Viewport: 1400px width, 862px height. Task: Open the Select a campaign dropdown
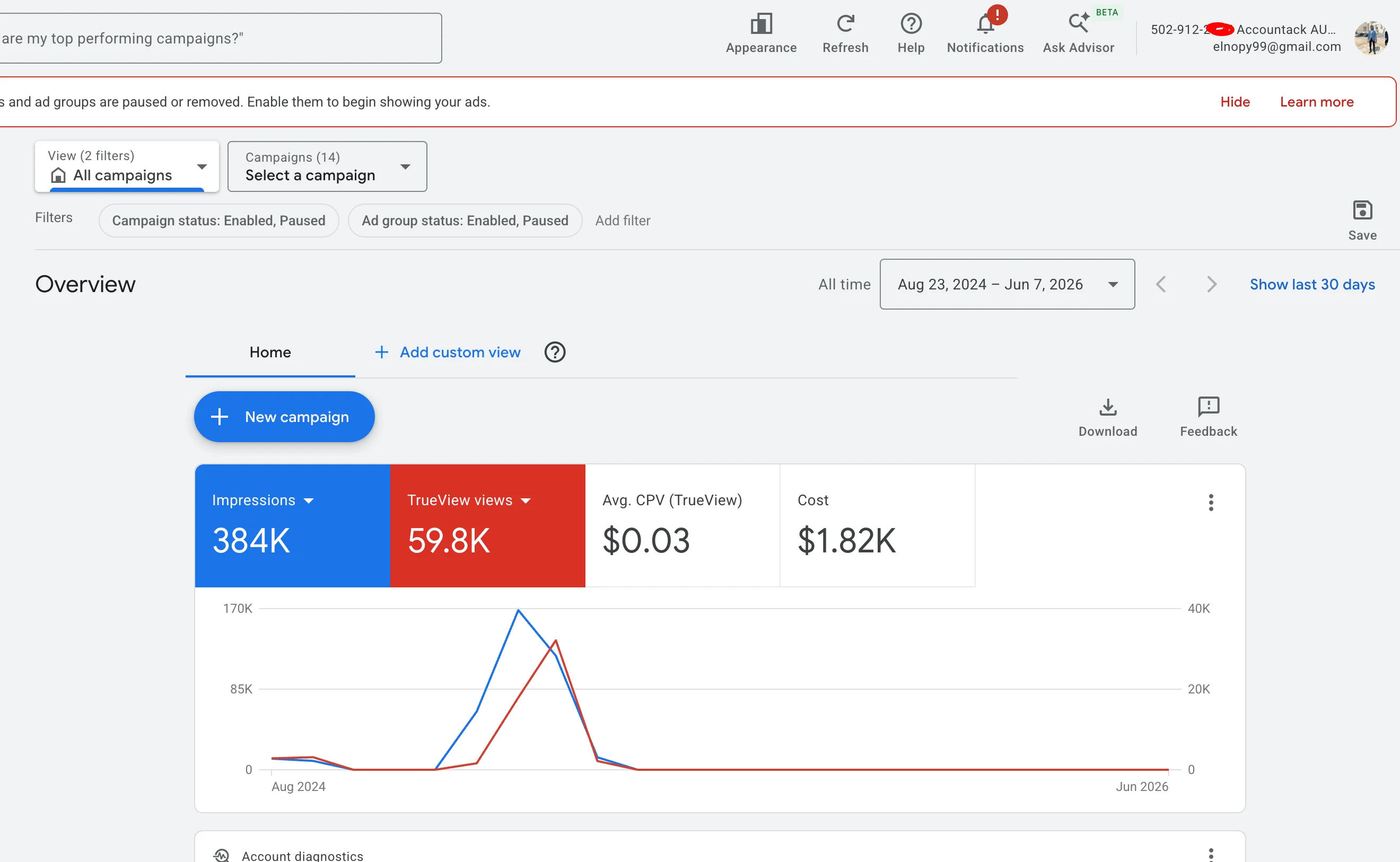pyautogui.click(x=327, y=166)
